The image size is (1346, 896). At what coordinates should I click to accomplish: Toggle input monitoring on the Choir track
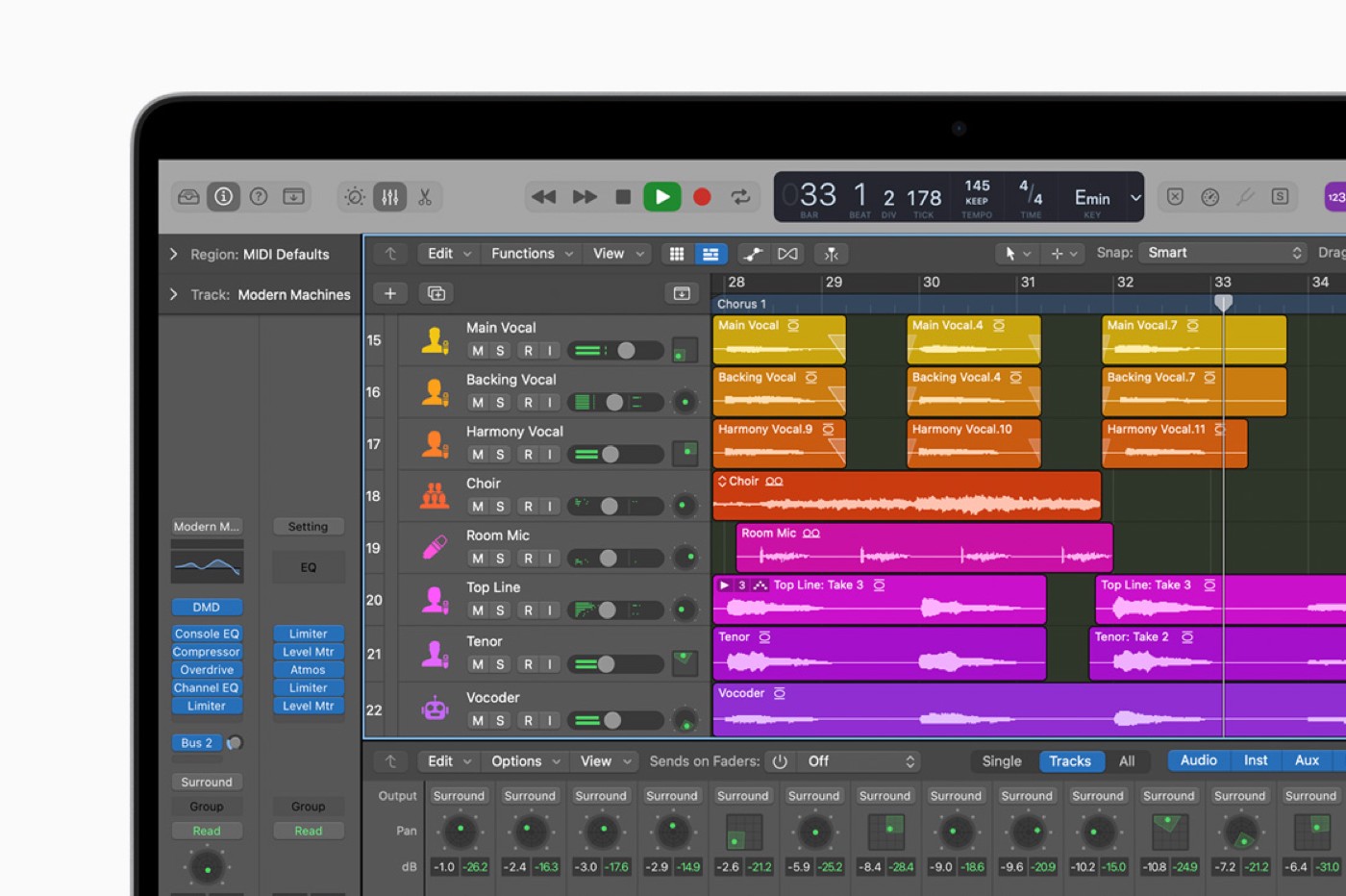550,507
